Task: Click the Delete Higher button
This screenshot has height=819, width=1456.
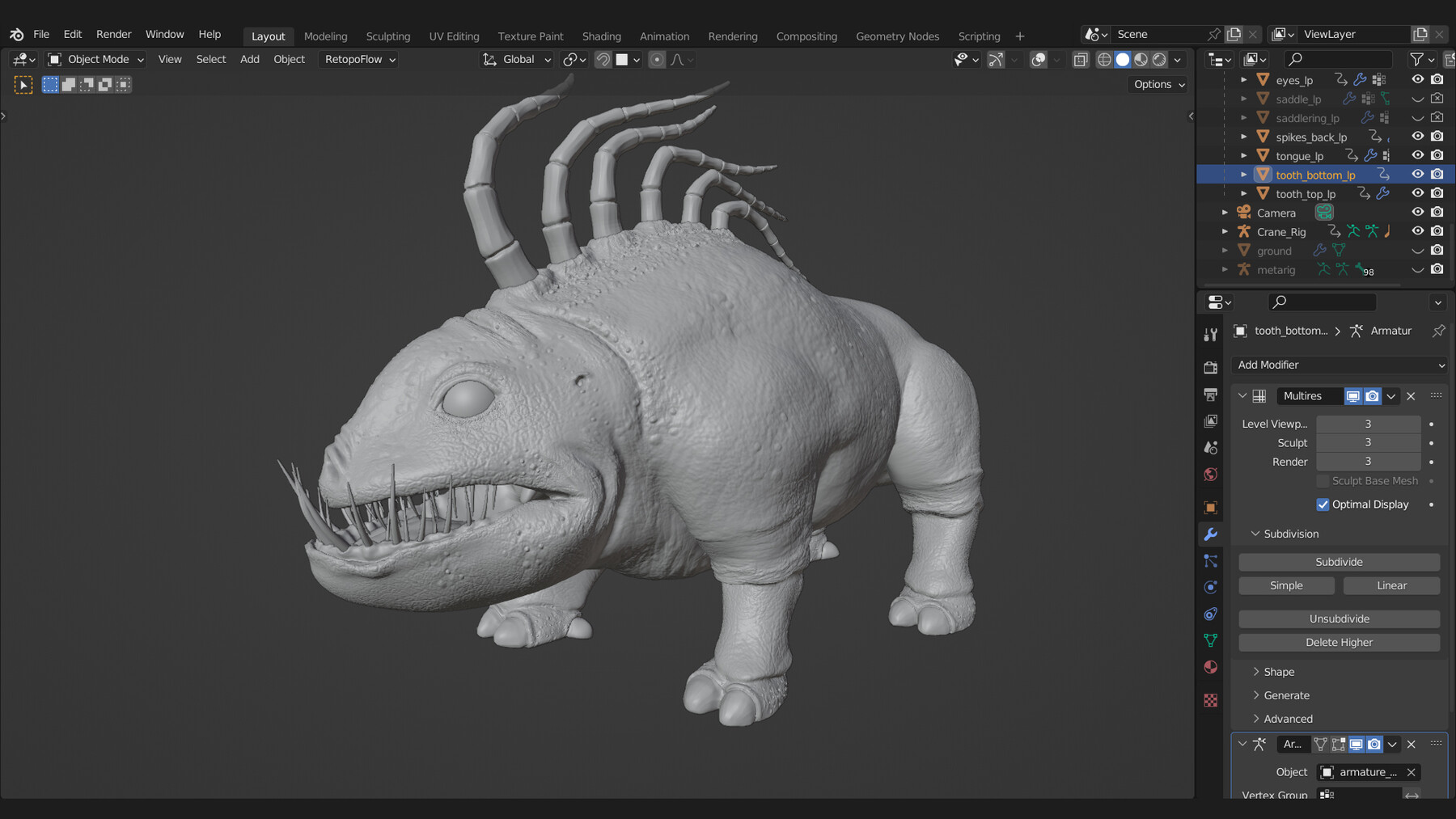Action: [1339, 642]
